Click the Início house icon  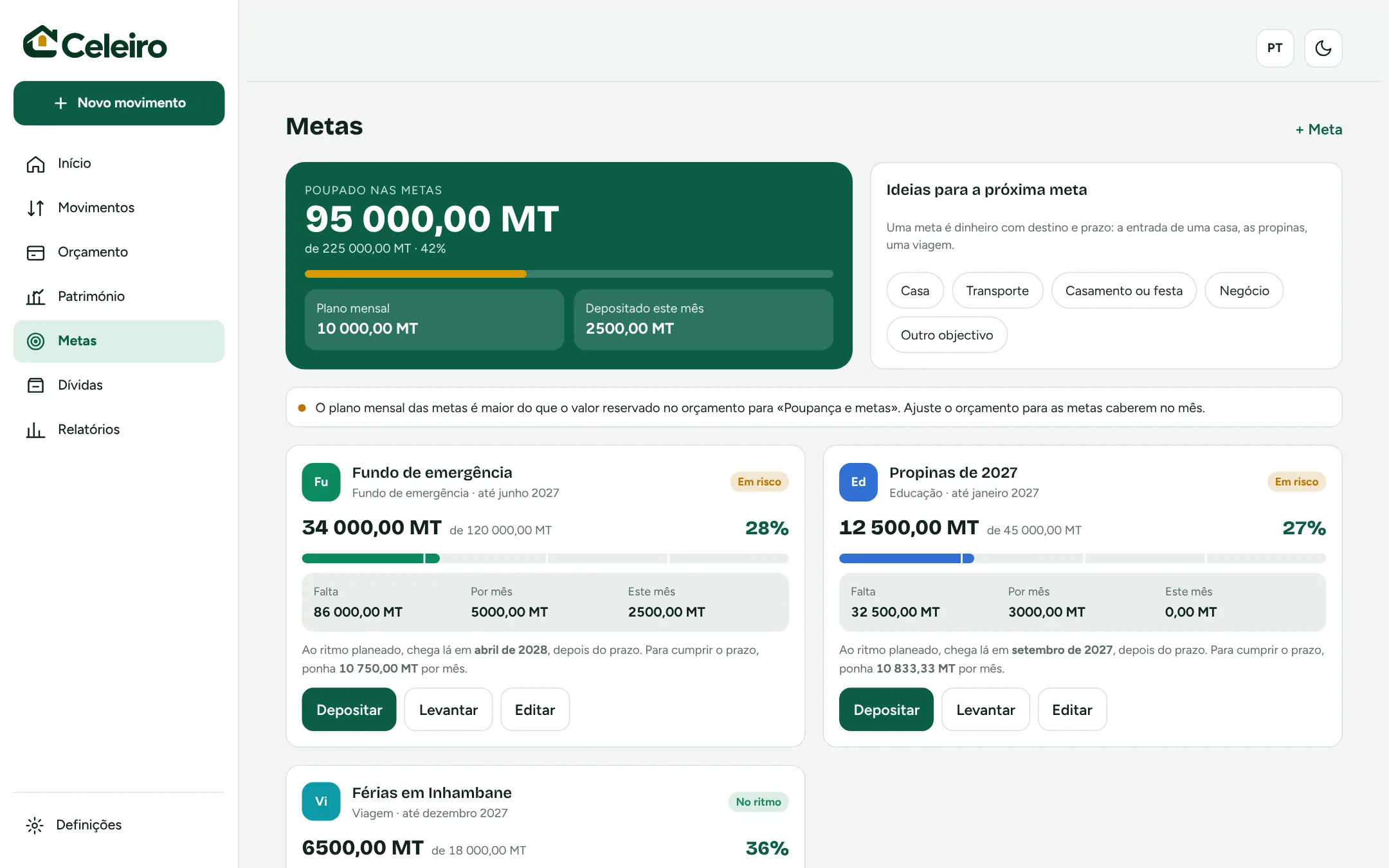(x=35, y=164)
